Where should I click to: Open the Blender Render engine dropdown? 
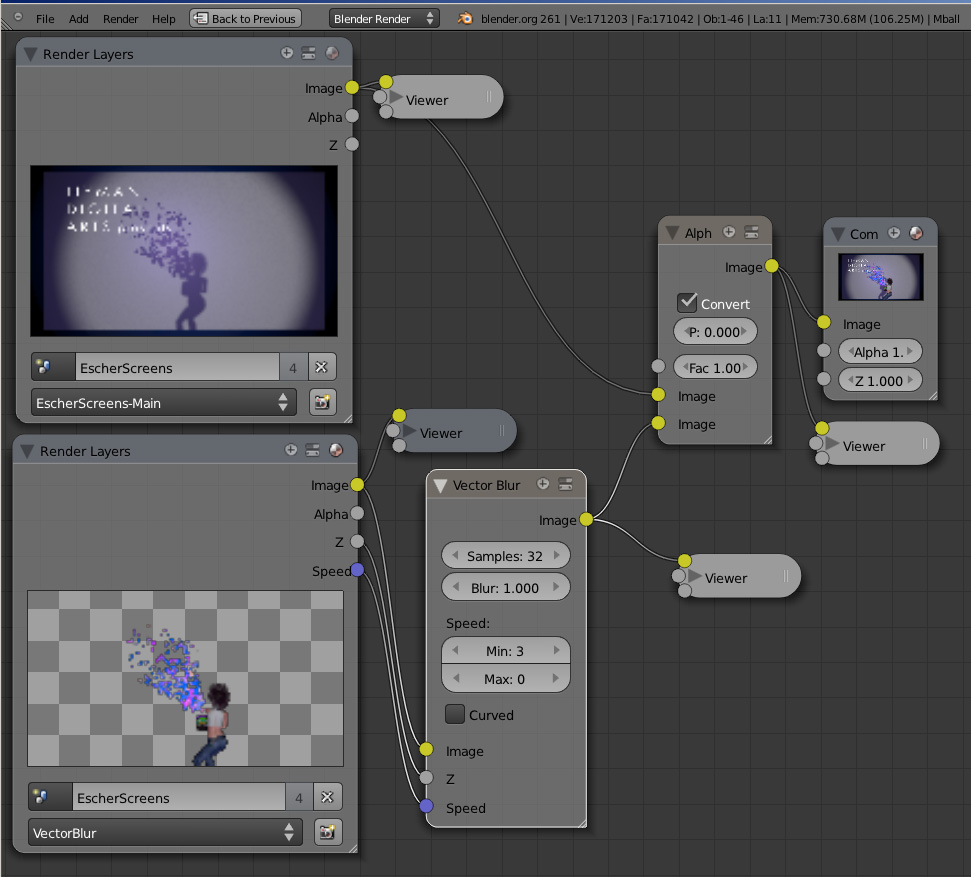384,18
